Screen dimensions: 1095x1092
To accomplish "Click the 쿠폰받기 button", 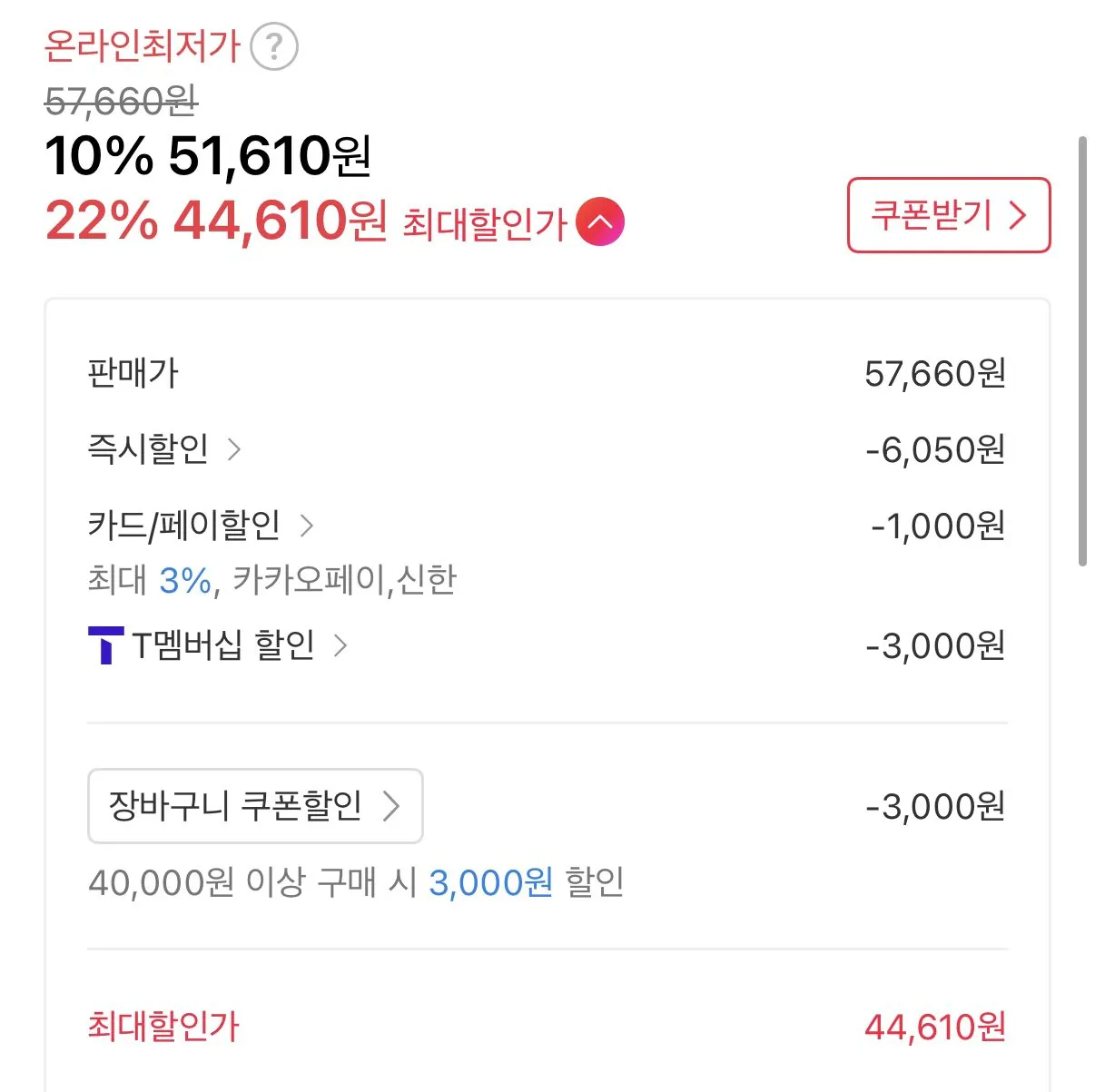I will pos(948,215).
